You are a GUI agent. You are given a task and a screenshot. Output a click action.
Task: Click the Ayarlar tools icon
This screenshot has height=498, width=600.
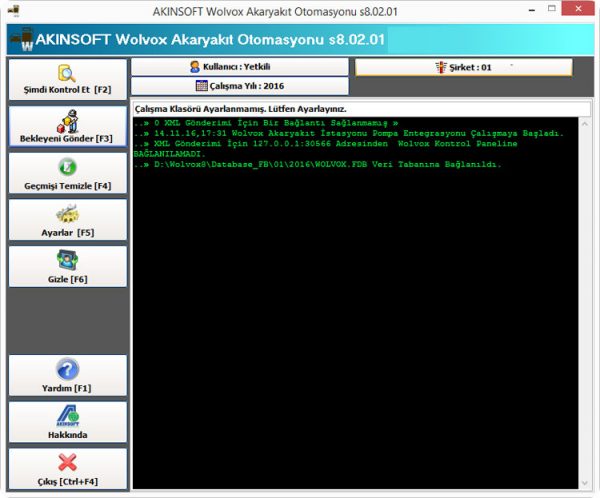(67, 214)
